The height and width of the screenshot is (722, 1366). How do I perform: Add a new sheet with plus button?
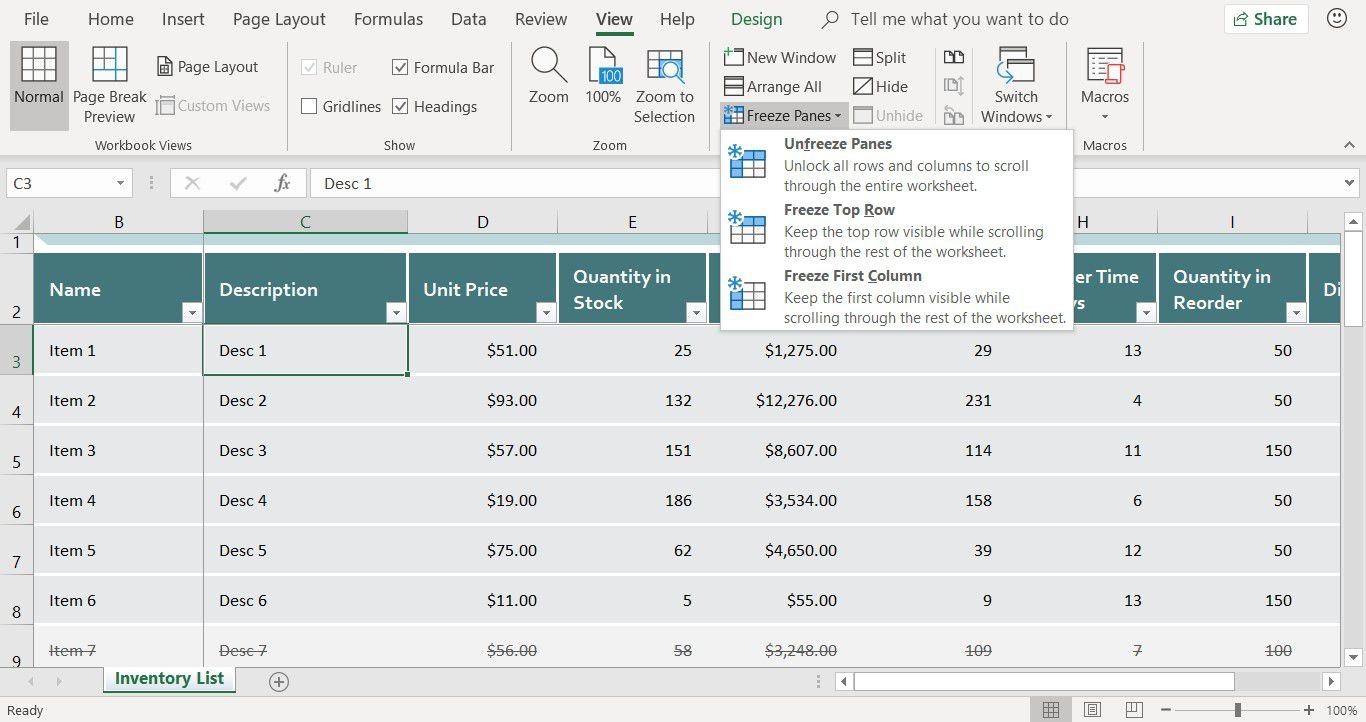[x=279, y=682]
